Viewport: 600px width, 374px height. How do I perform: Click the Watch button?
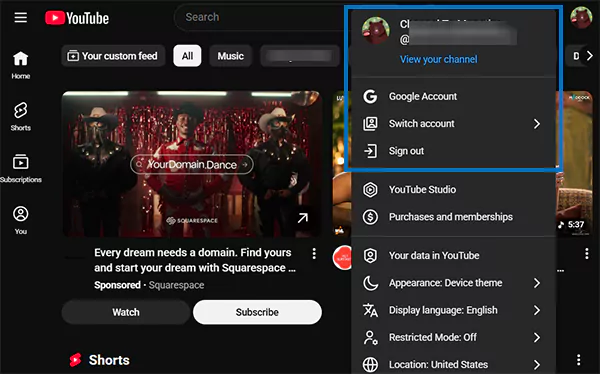tap(126, 312)
